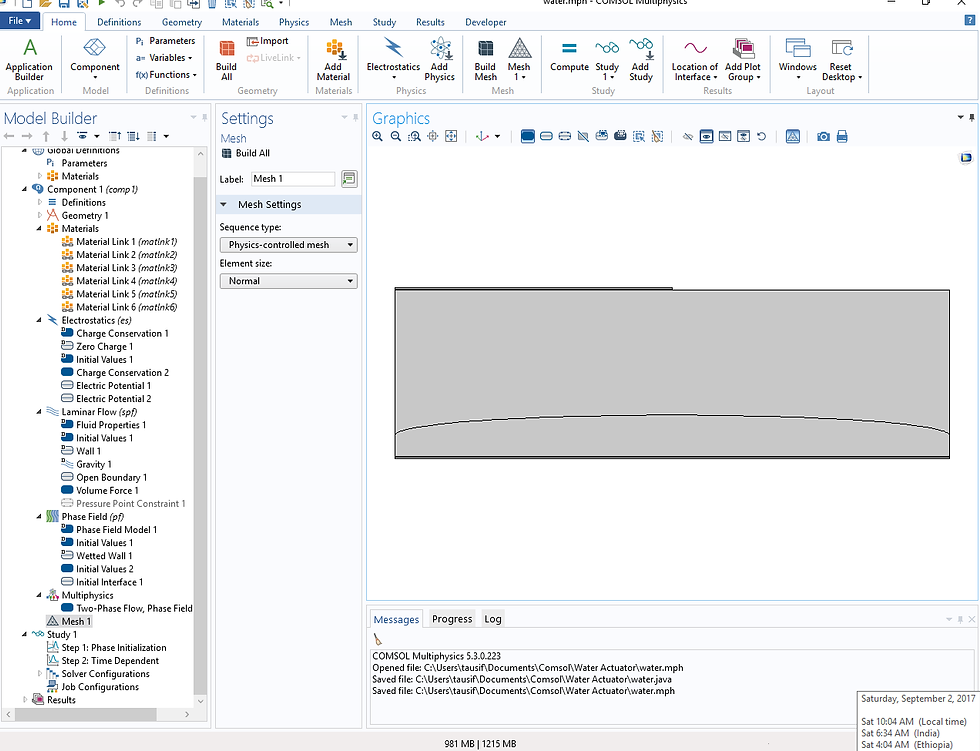Toggle the Select Box tool in Graphics toolbar
The width and height of the screenshot is (980, 751).
639,136
